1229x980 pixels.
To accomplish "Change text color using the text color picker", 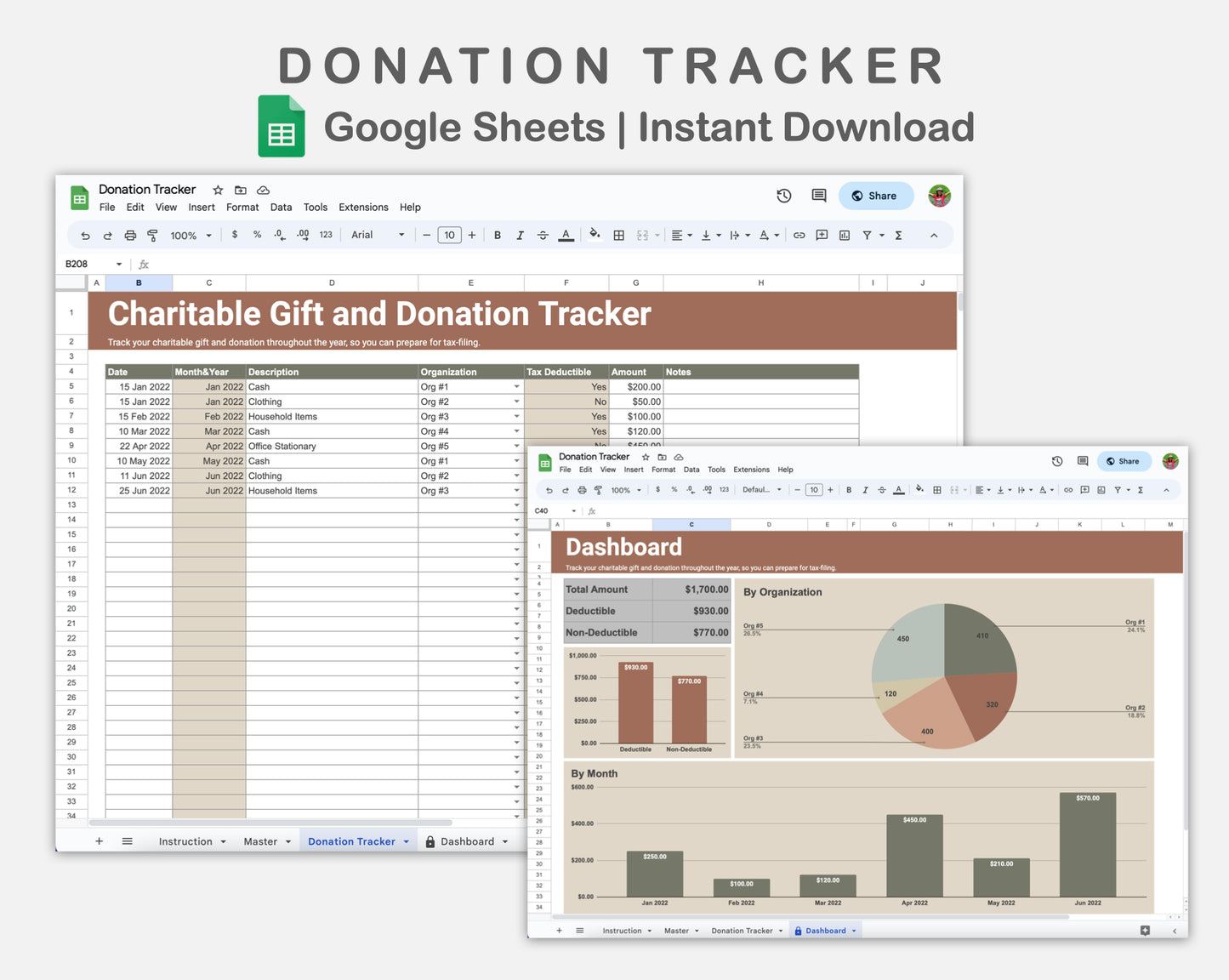I will click(566, 235).
